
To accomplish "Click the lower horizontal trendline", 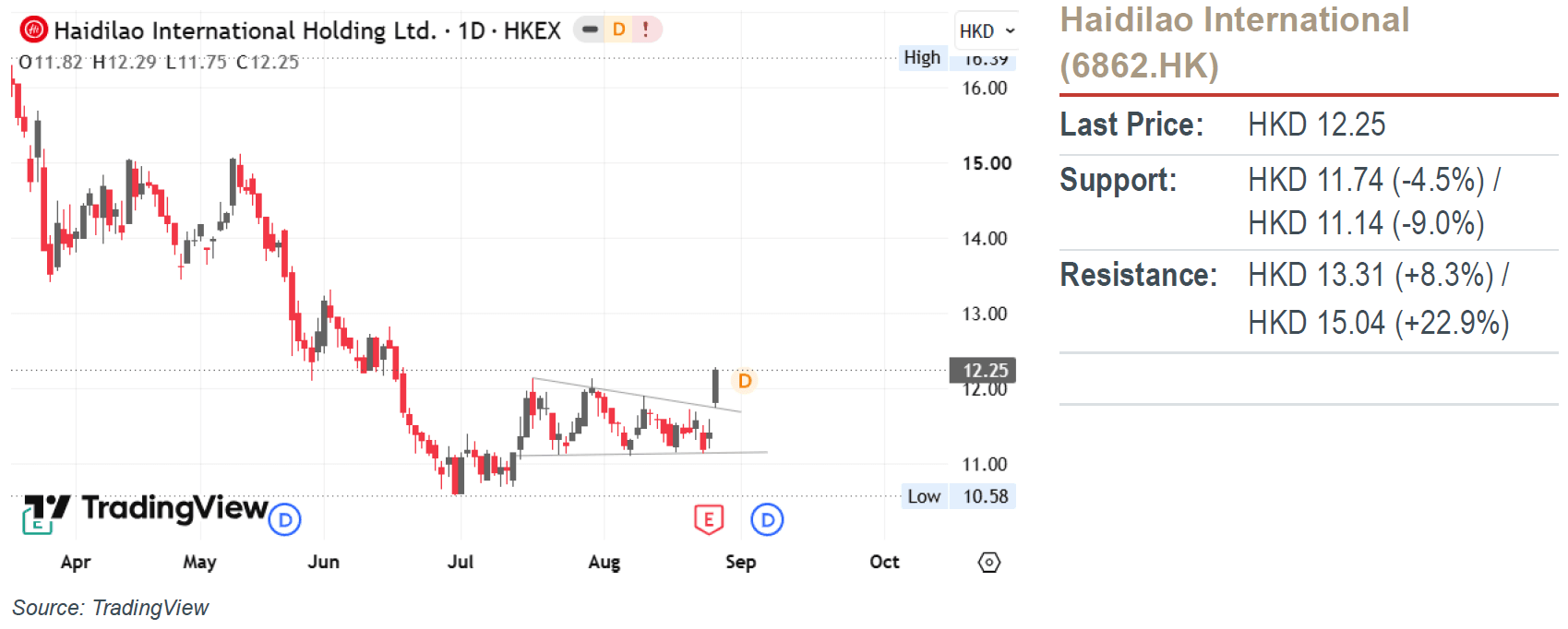I will coord(643,454).
